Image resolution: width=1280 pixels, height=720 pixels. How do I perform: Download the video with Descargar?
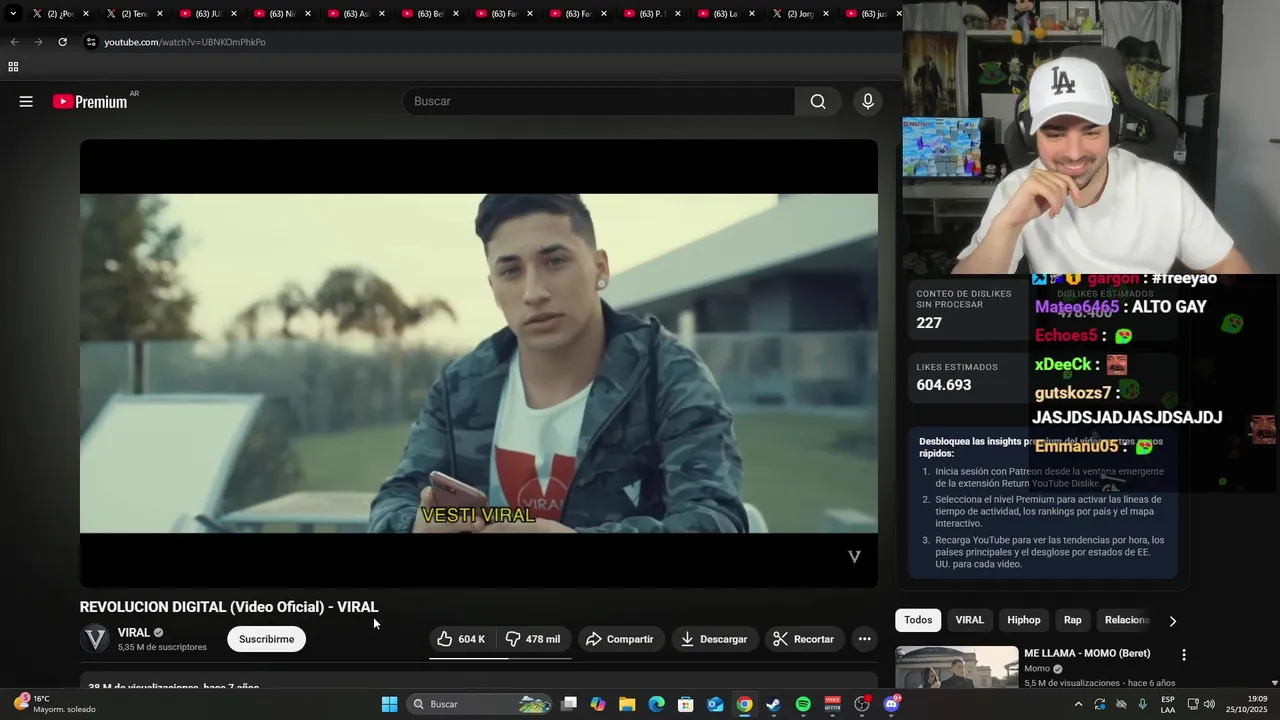(x=714, y=639)
